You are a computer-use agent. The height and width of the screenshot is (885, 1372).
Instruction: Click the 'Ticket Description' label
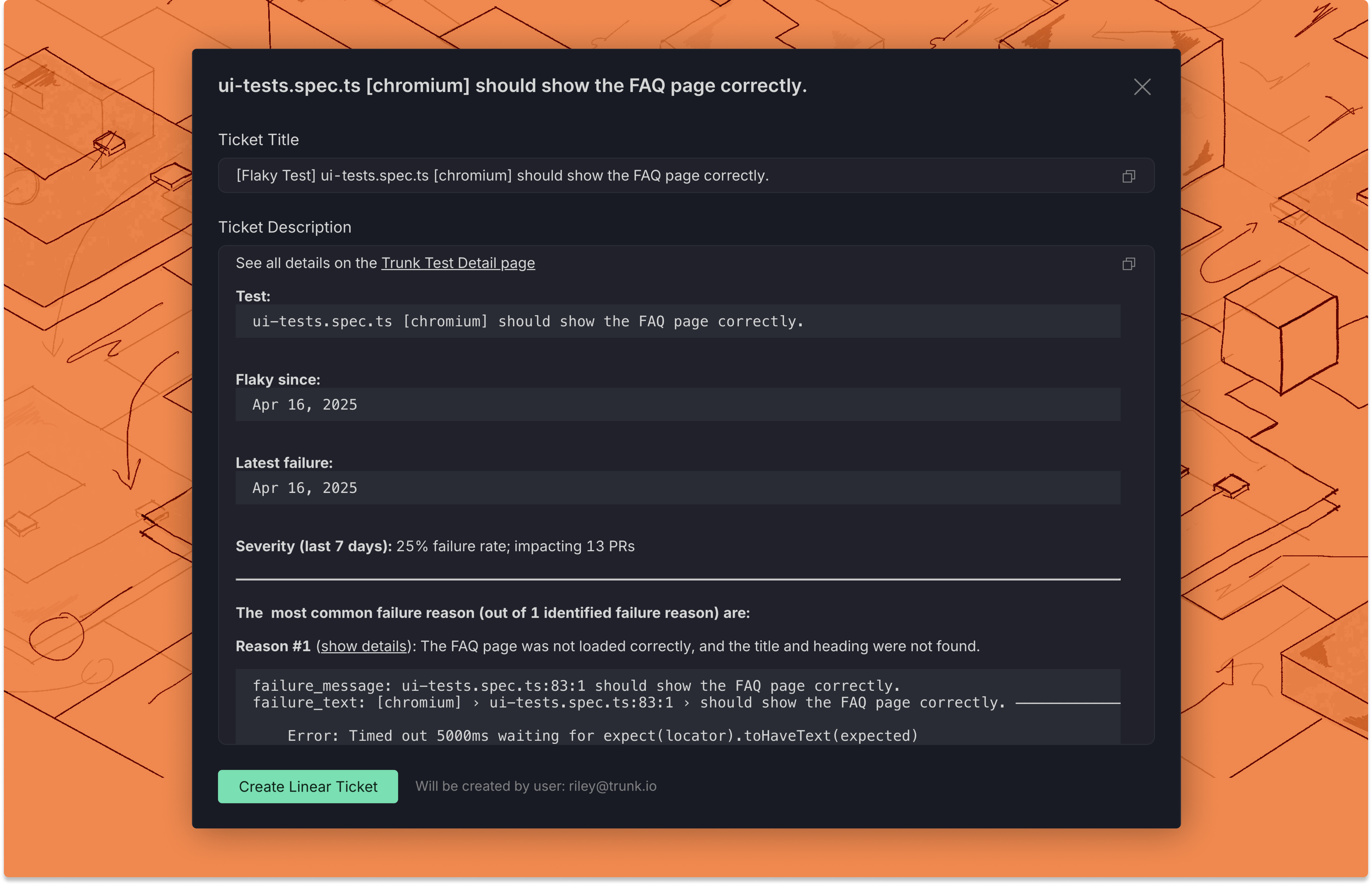(x=285, y=227)
